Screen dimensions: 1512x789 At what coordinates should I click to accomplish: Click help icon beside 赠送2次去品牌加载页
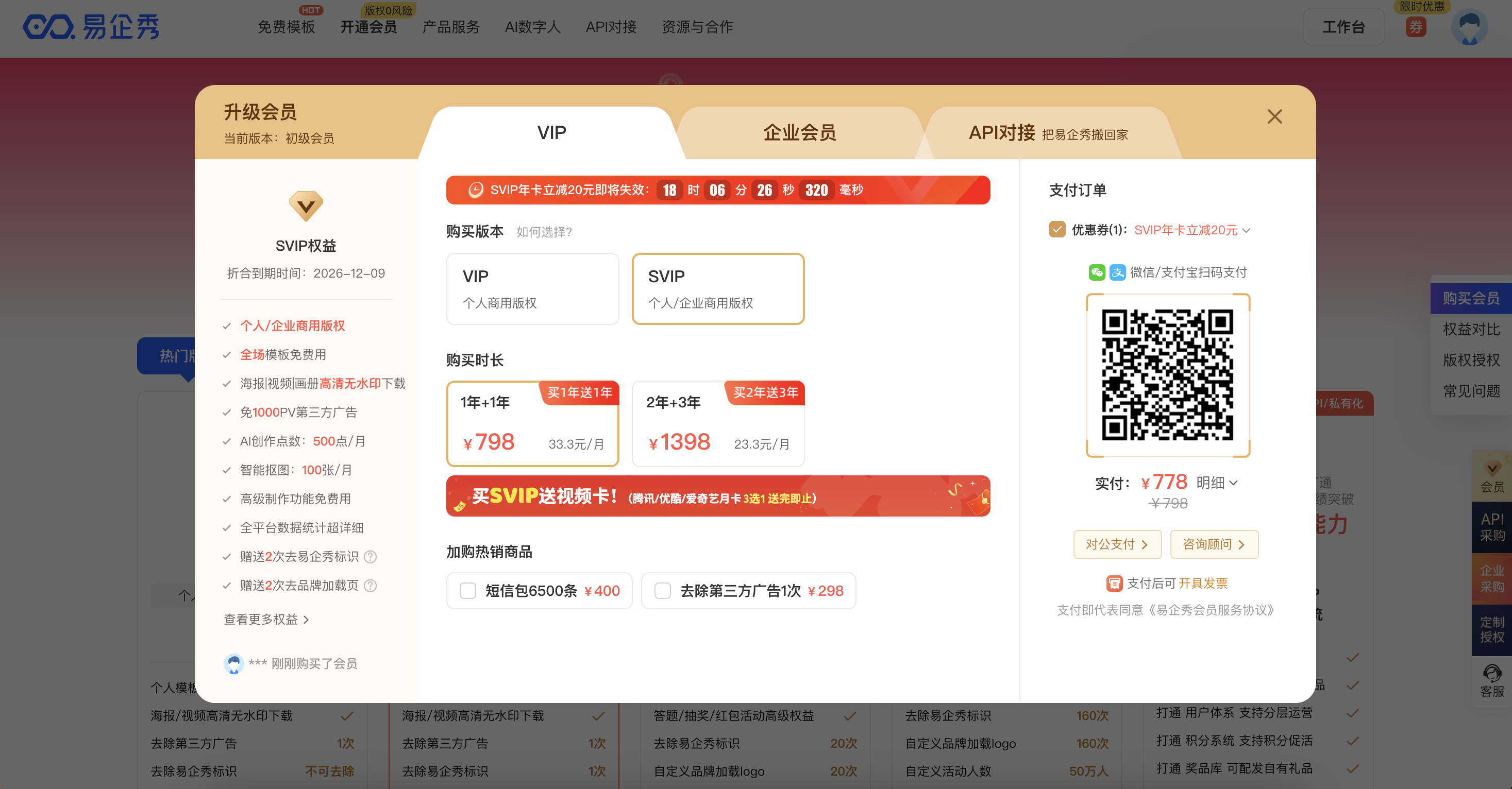pyautogui.click(x=371, y=586)
